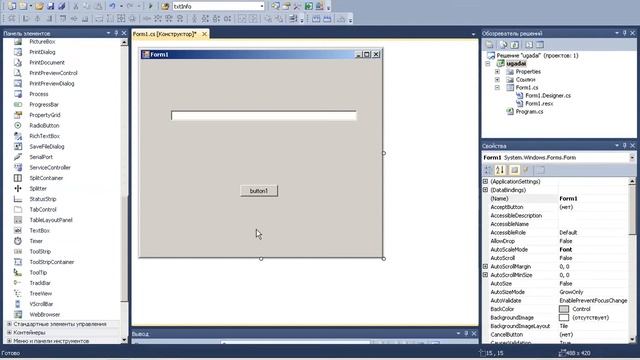The height and width of the screenshot is (360, 640).
Task: Select the (Name) property value Form1
Action: point(569,198)
